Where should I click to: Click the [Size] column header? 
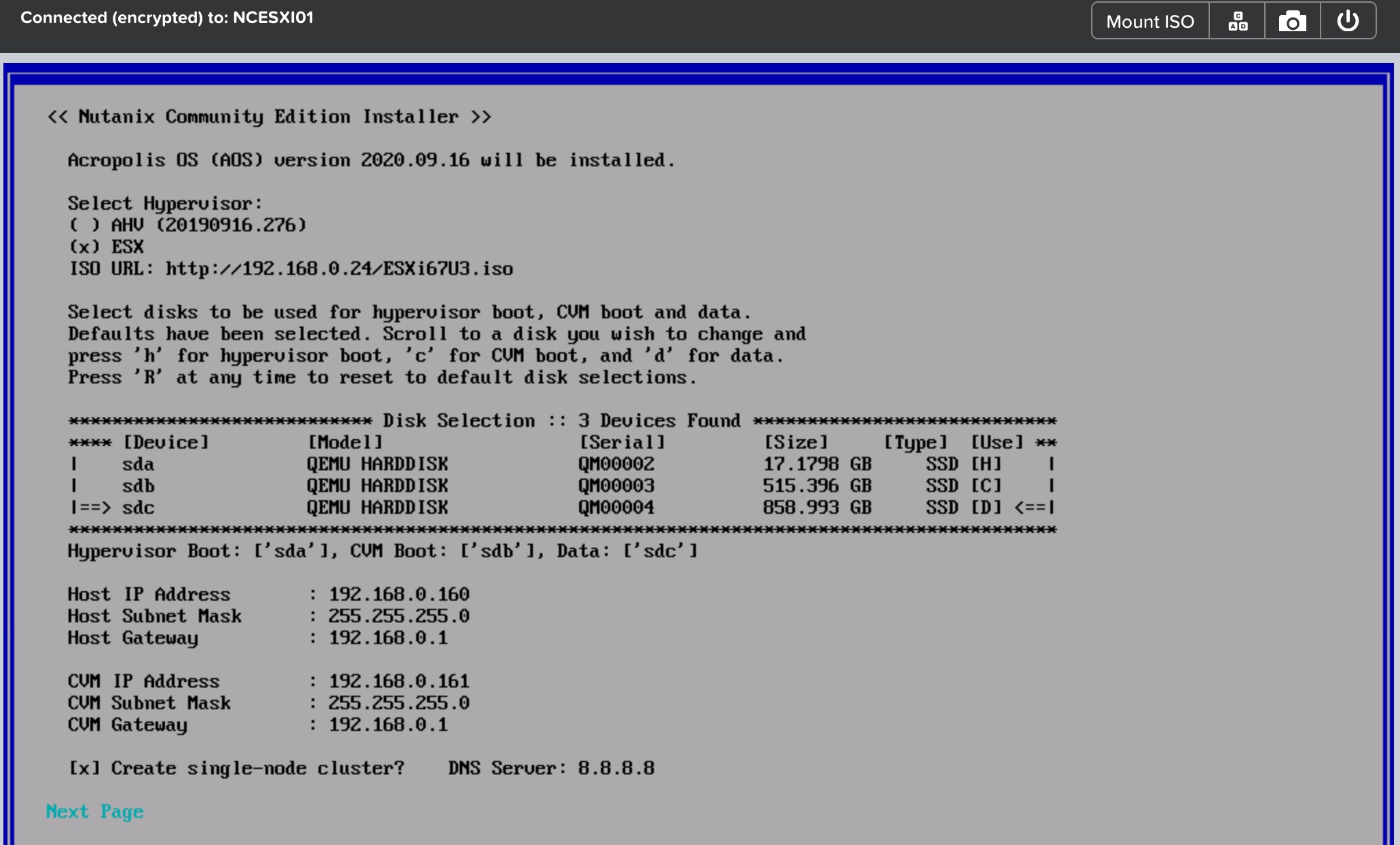point(796,443)
